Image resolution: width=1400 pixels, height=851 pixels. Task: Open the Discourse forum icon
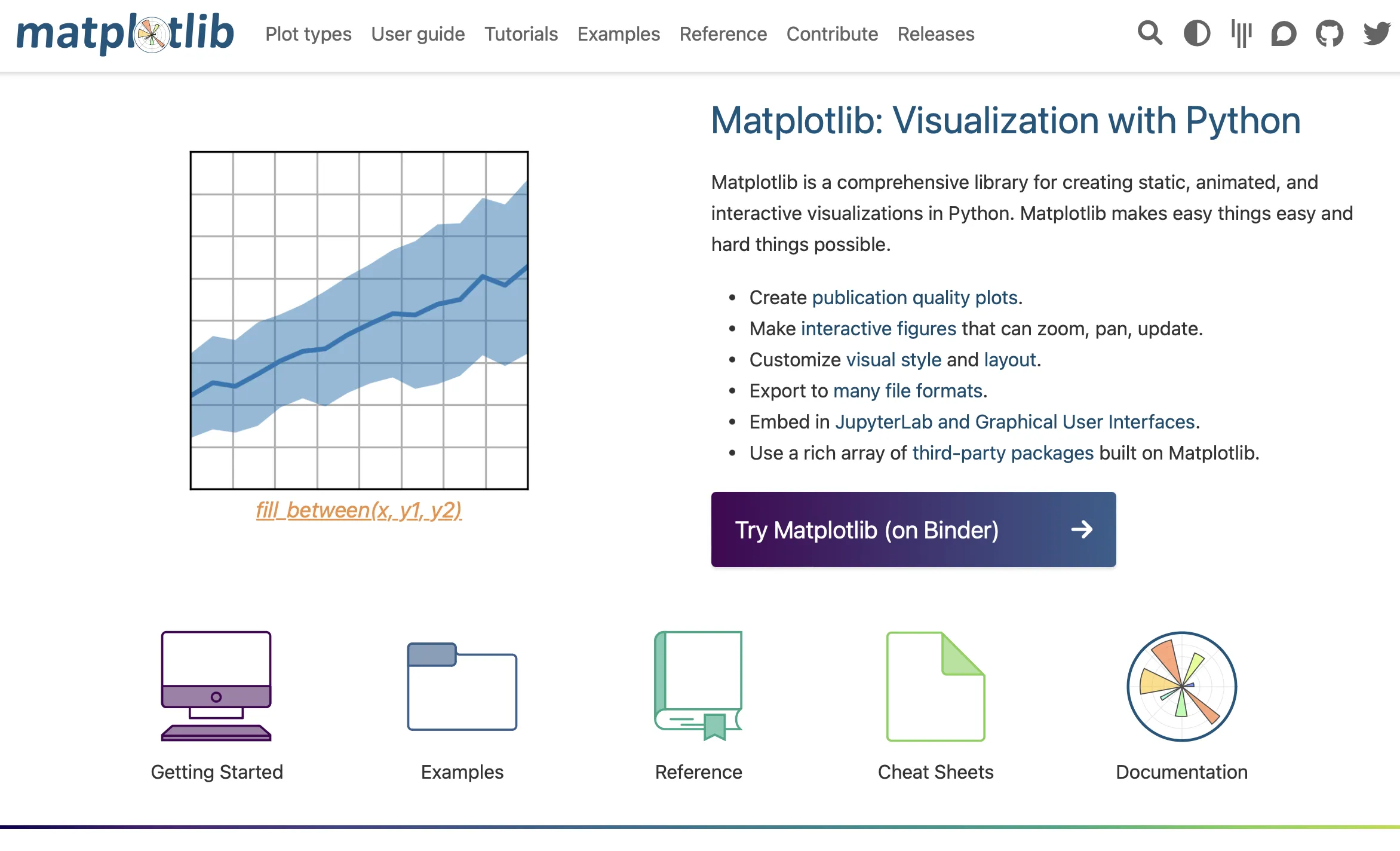click(x=1284, y=33)
